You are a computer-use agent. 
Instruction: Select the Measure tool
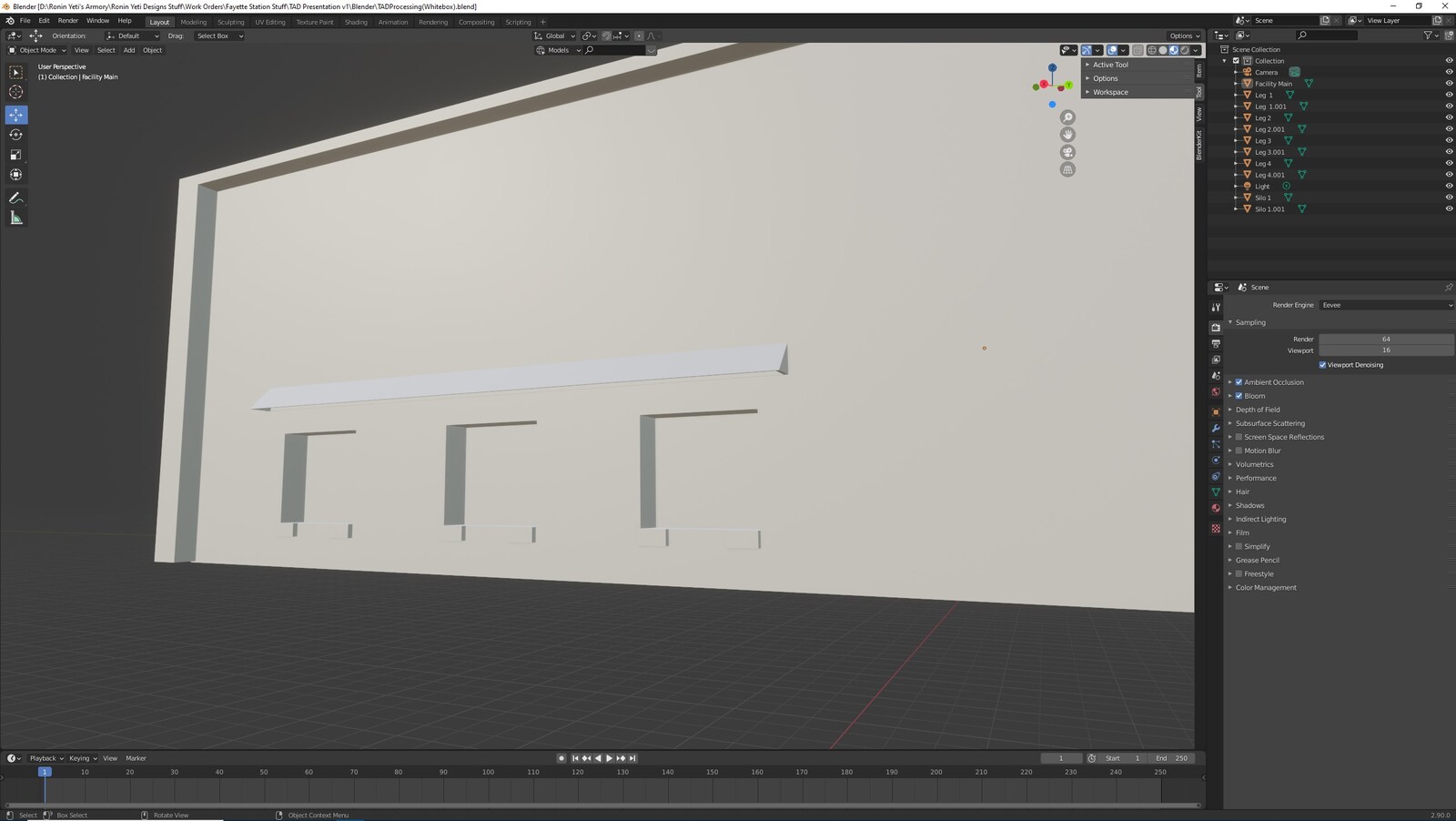point(16,218)
